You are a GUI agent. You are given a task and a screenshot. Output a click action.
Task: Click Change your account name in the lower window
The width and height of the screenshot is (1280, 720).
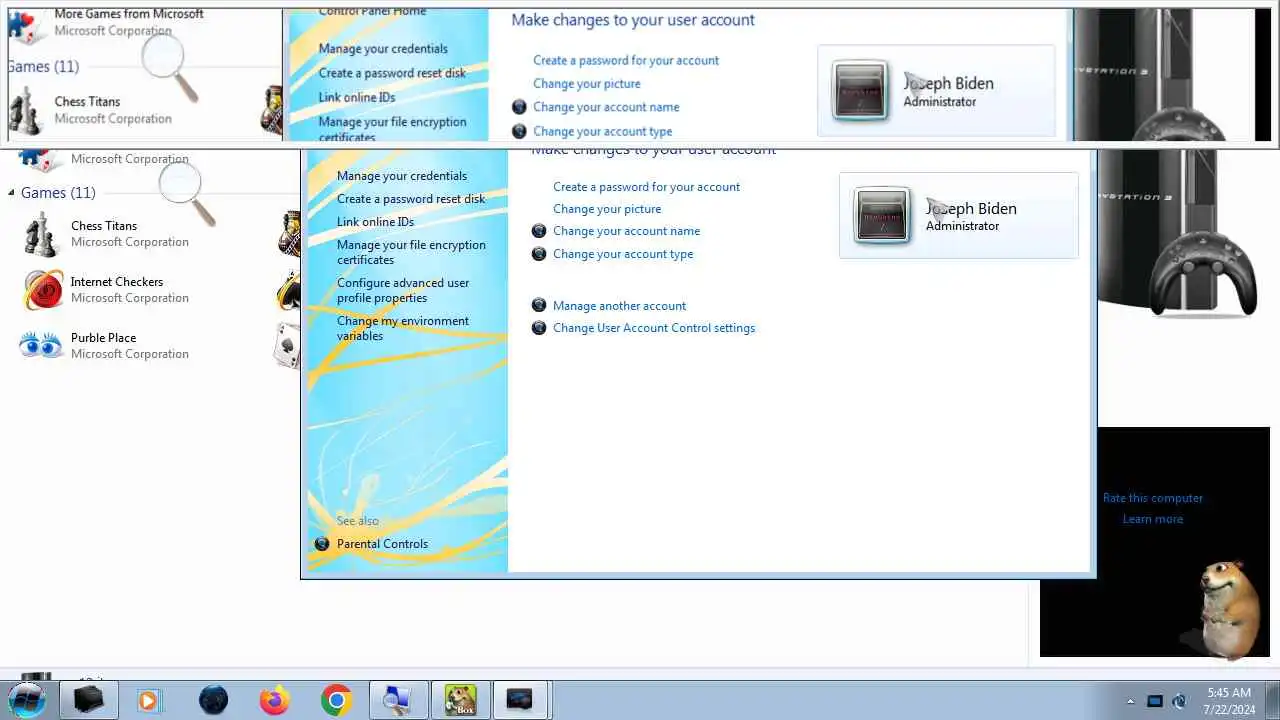point(626,231)
